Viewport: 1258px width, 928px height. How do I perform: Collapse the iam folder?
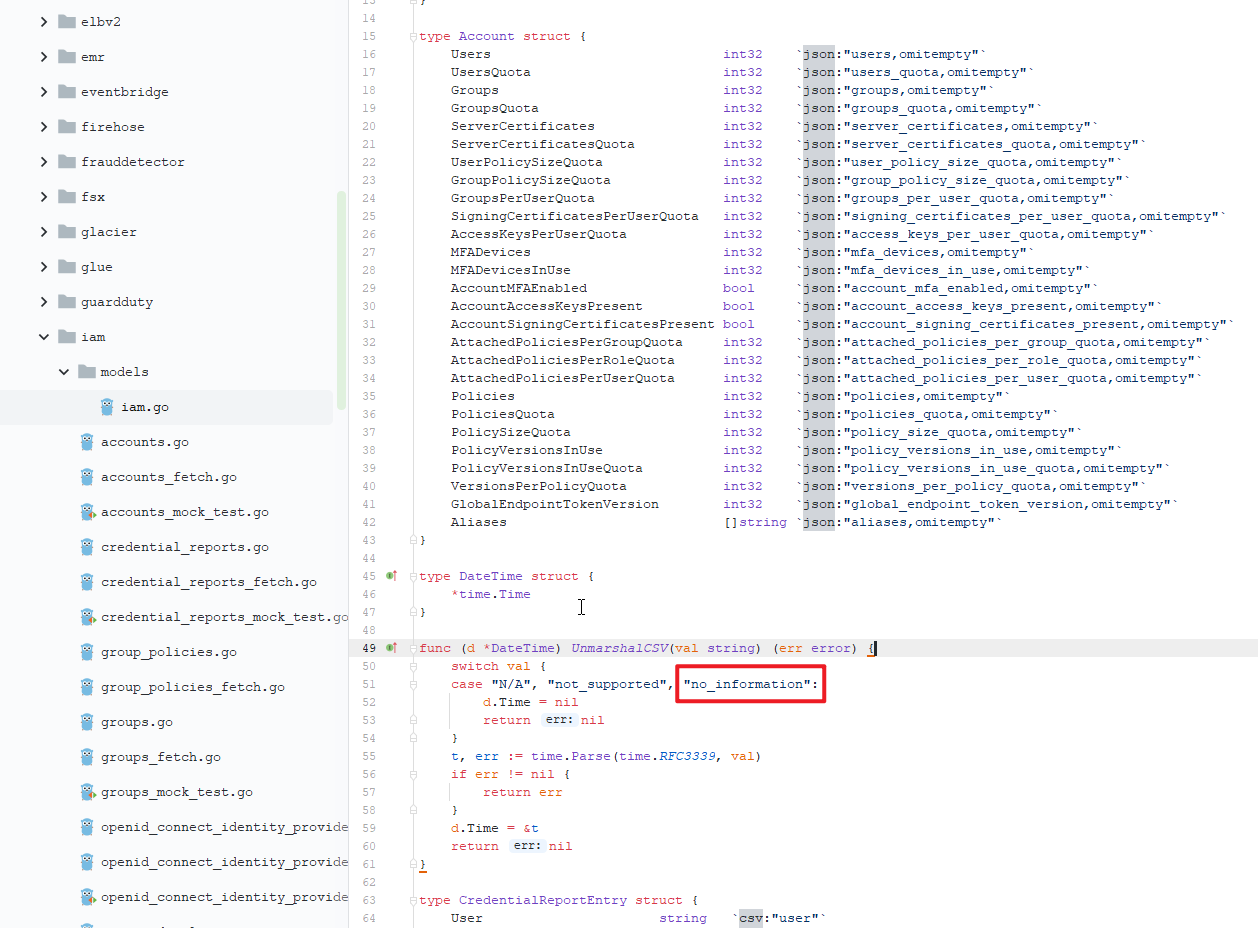(x=44, y=337)
